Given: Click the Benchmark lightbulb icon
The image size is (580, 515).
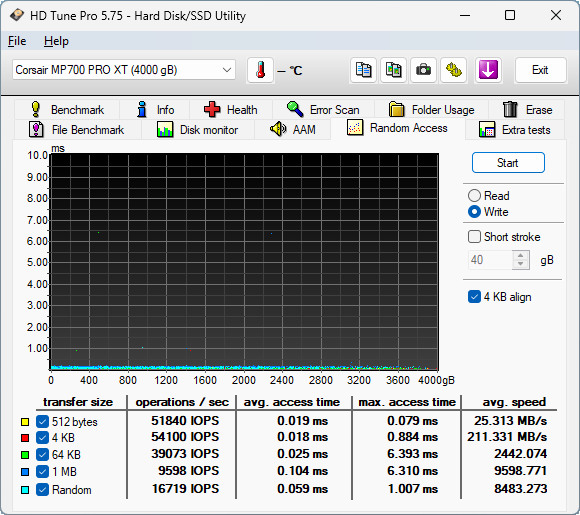Looking at the screenshot, I should (36, 110).
